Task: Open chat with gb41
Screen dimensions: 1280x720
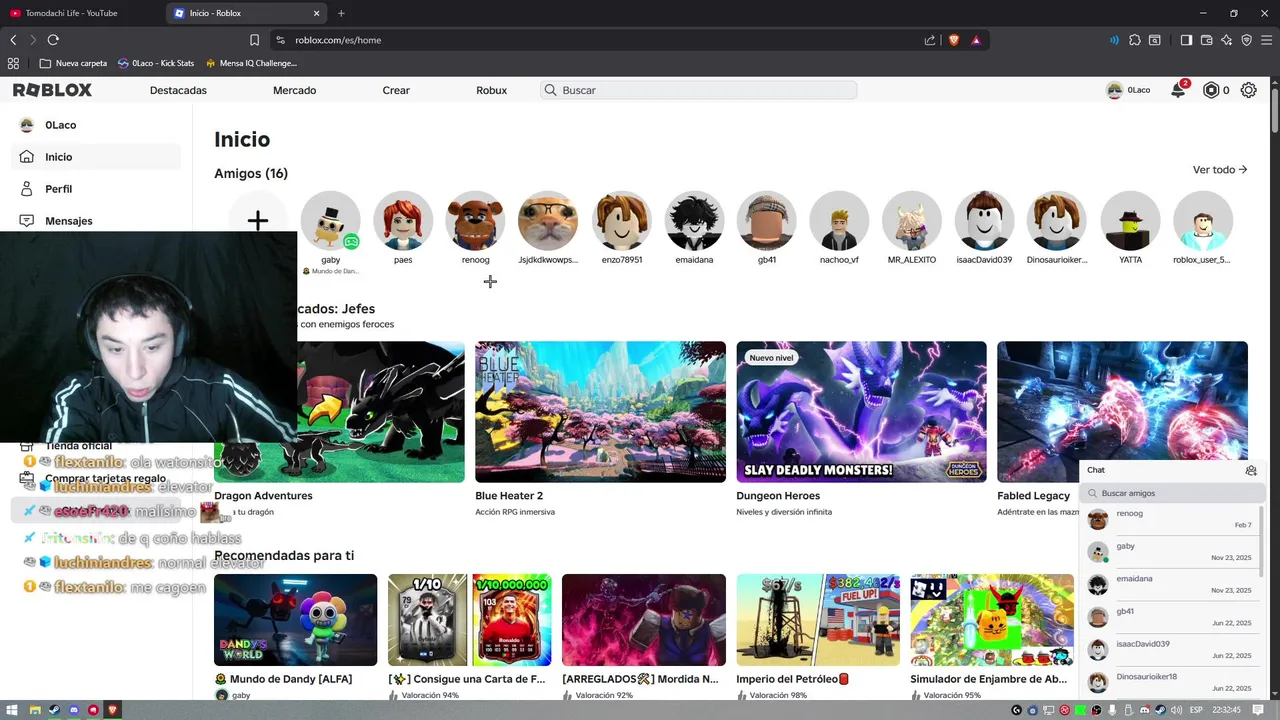Action: click(x=1171, y=617)
